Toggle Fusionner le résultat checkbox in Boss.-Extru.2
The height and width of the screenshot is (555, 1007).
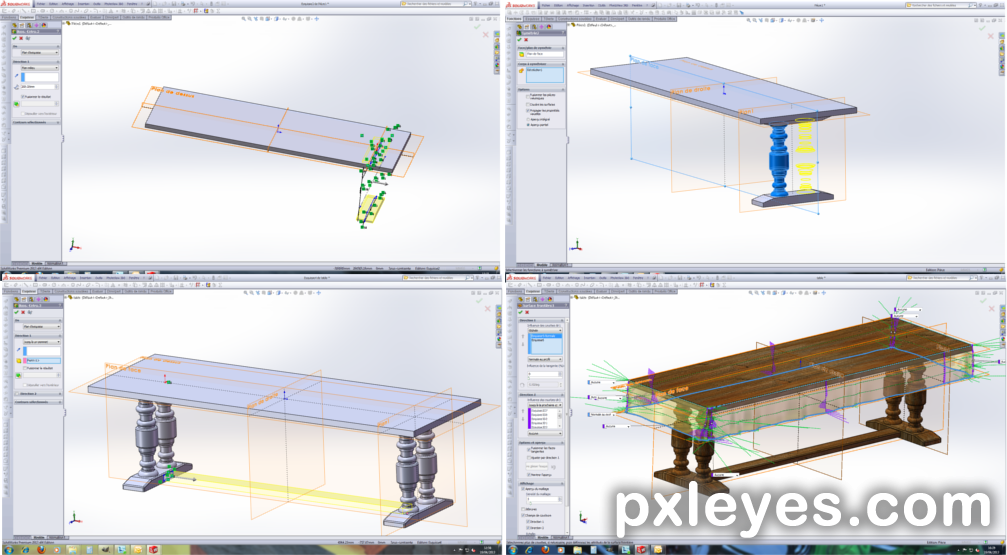(22, 96)
